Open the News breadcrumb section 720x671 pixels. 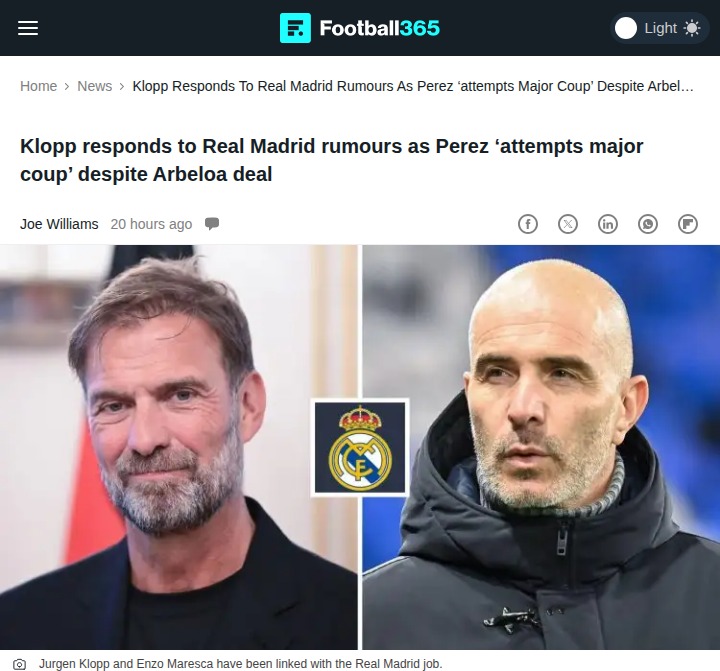[95, 86]
